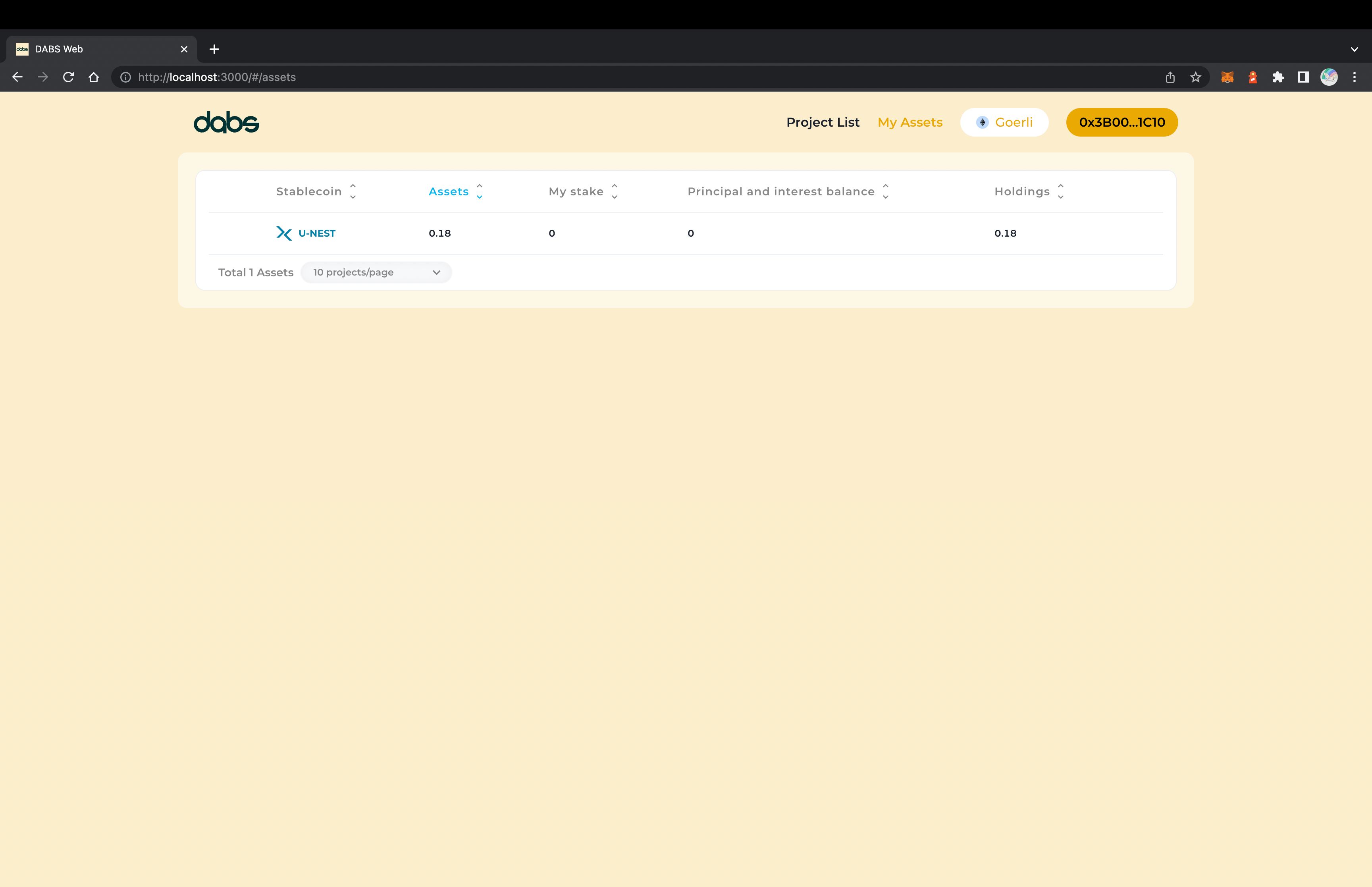This screenshot has height=887, width=1372.
Task: Click the Holdings column sort expander
Action: 1060,191
